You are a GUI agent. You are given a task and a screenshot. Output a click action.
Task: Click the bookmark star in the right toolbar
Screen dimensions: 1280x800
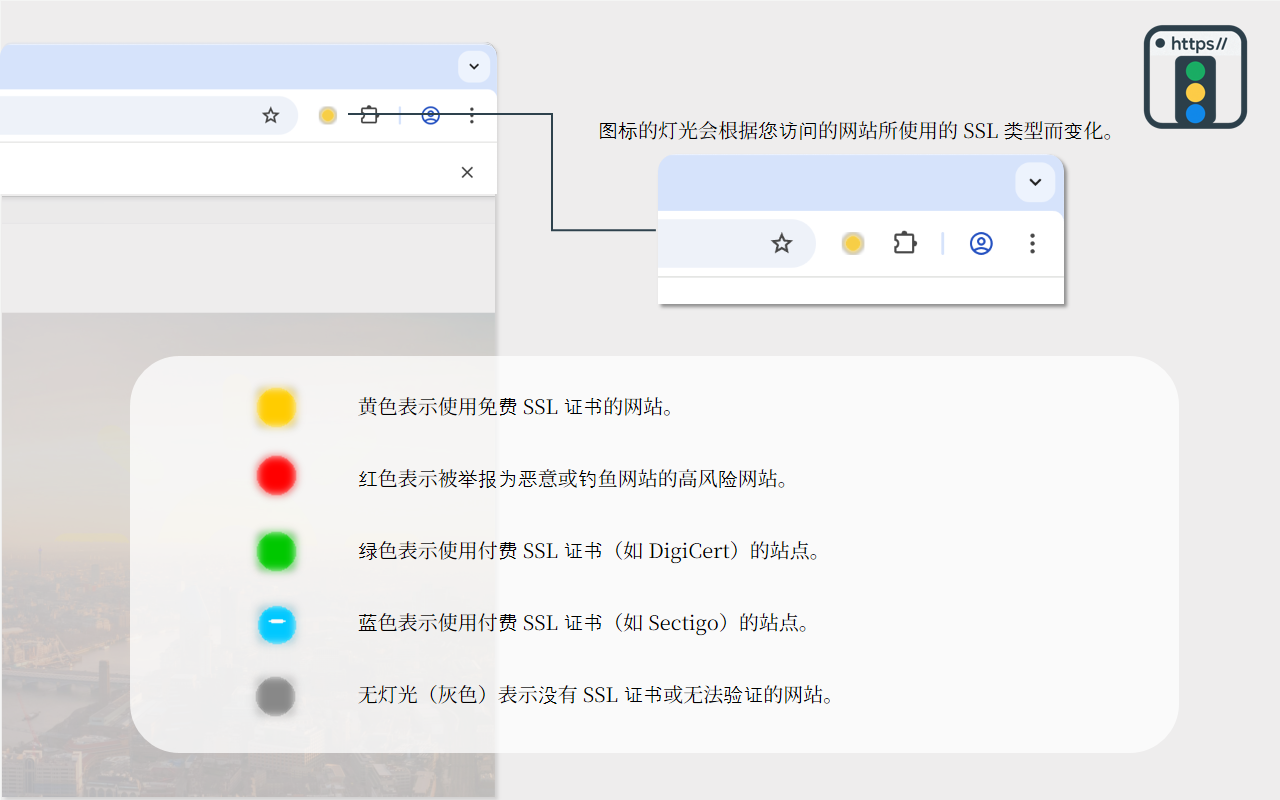point(781,243)
